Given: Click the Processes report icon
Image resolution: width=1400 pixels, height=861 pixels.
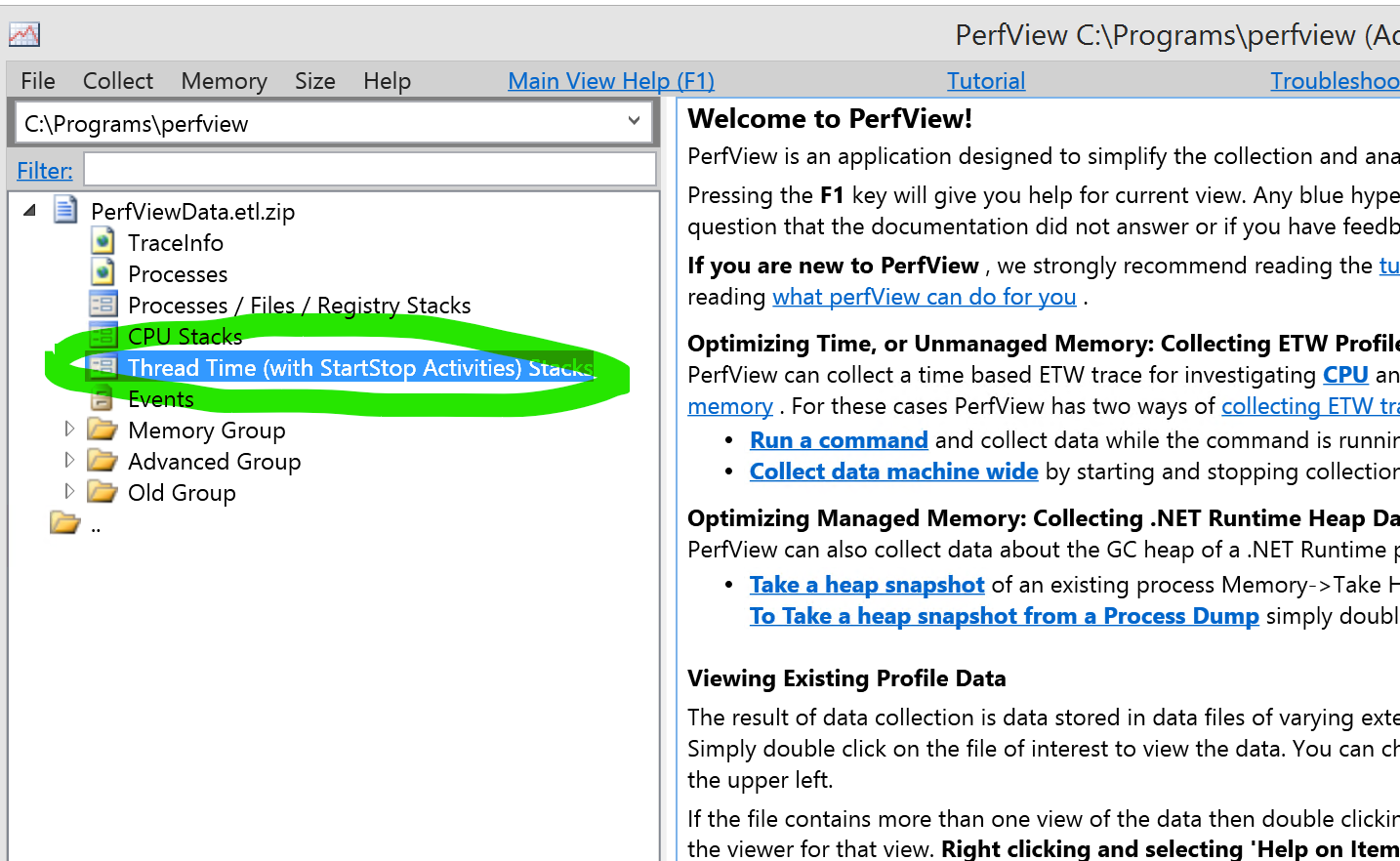Looking at the screenshot, I should (x=103, y=272).
